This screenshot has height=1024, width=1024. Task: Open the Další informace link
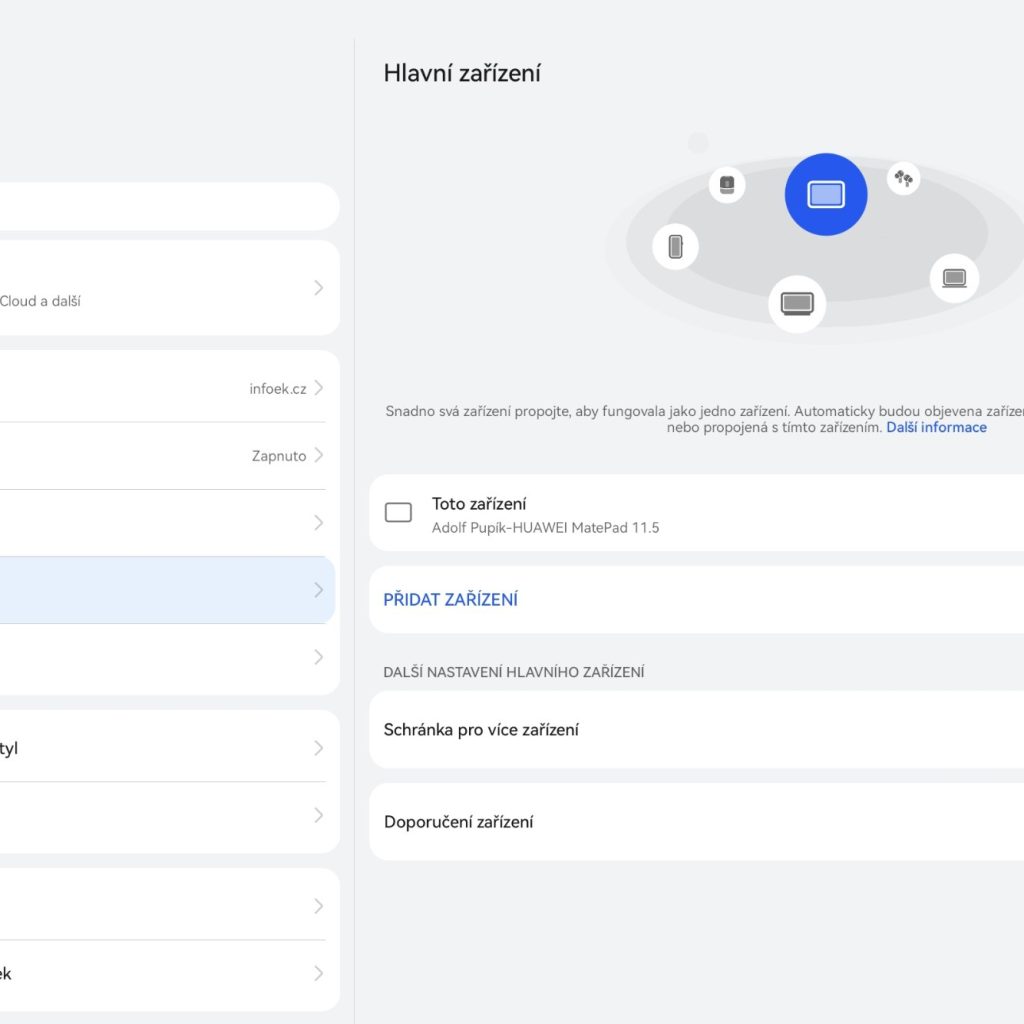point(936,428)
